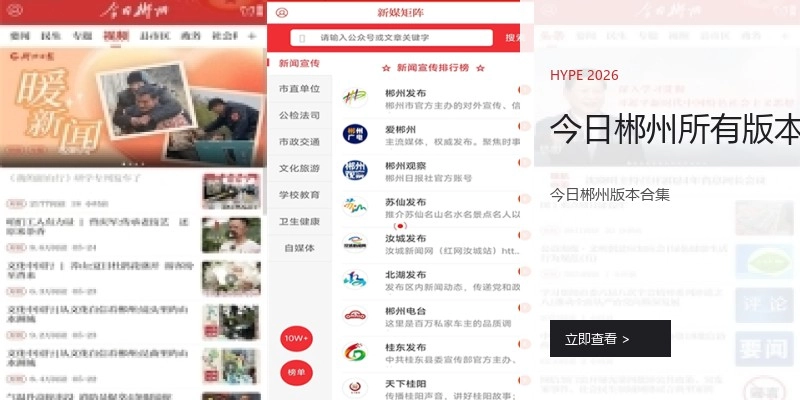Open the 郴州发布 account logo
800x400 pixels.
point(355,97)
